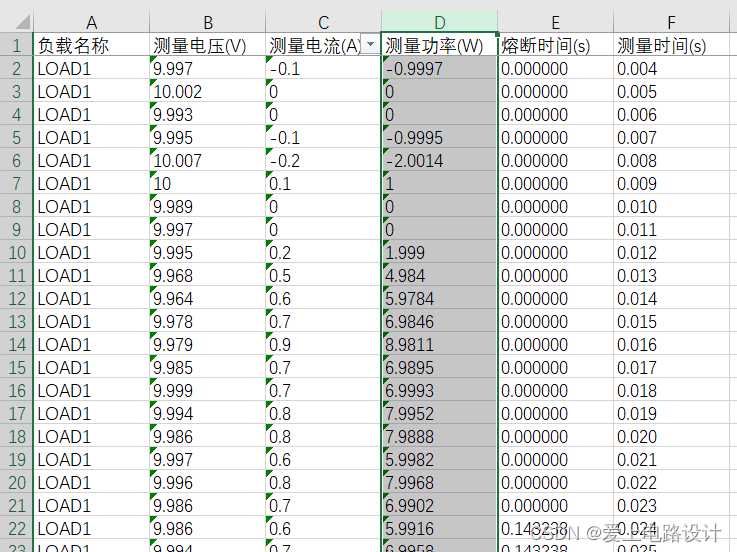This screenshot has height=552, width=737.
Task: Select power cell 5.9982
Action: 439,459
